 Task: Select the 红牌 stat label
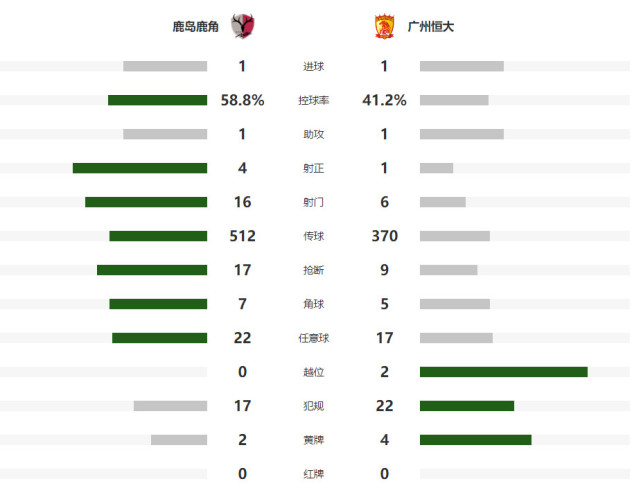point(314,474)
